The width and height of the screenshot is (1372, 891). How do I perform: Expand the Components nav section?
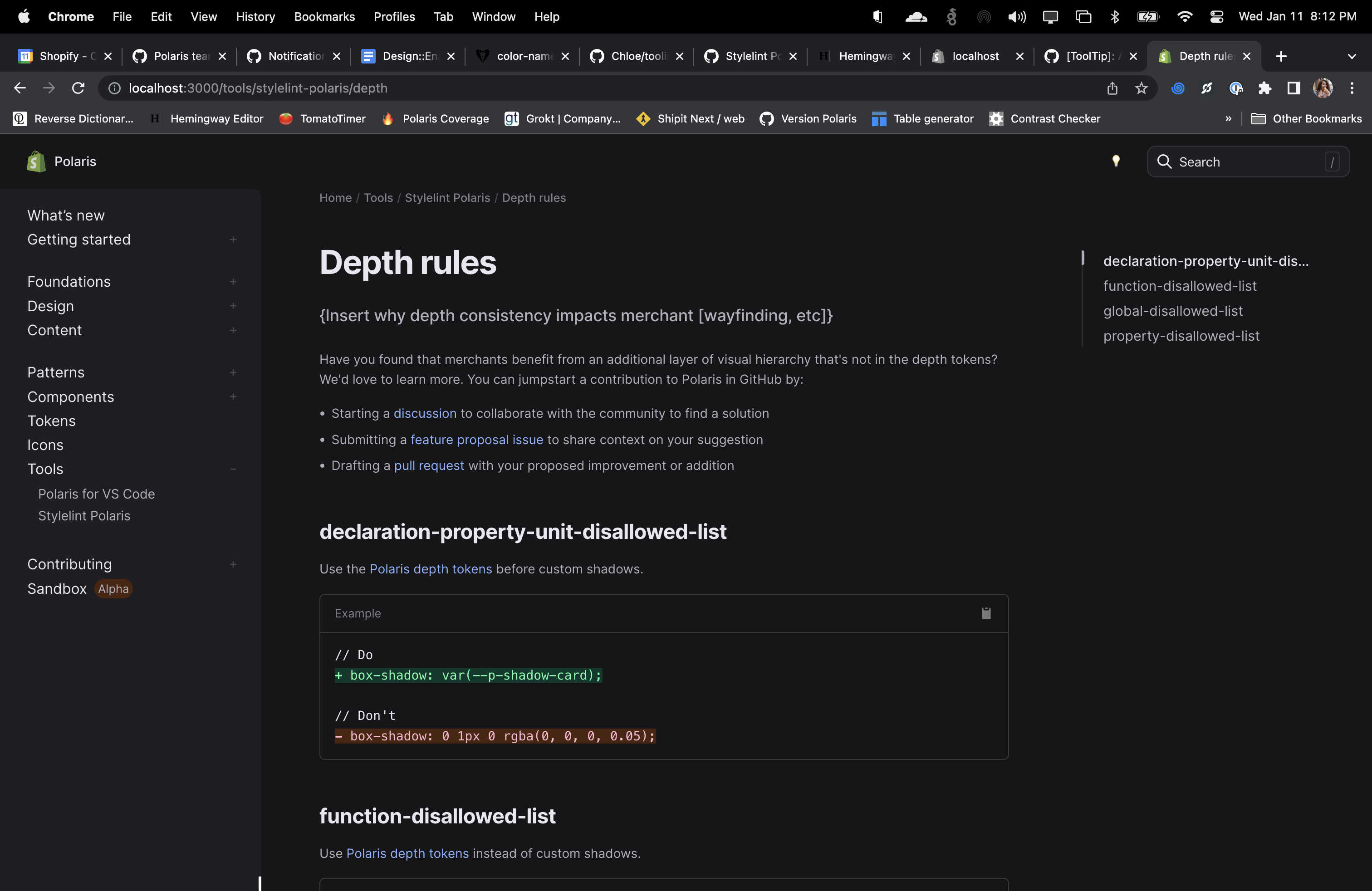click(233, 397)
